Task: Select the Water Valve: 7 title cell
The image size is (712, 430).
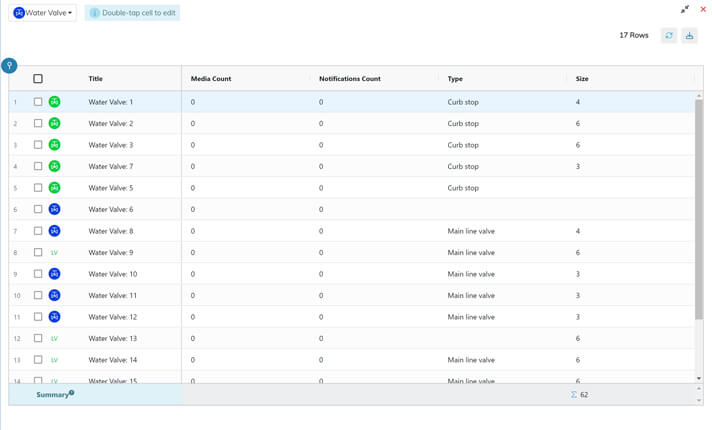Action: point(110,167)
